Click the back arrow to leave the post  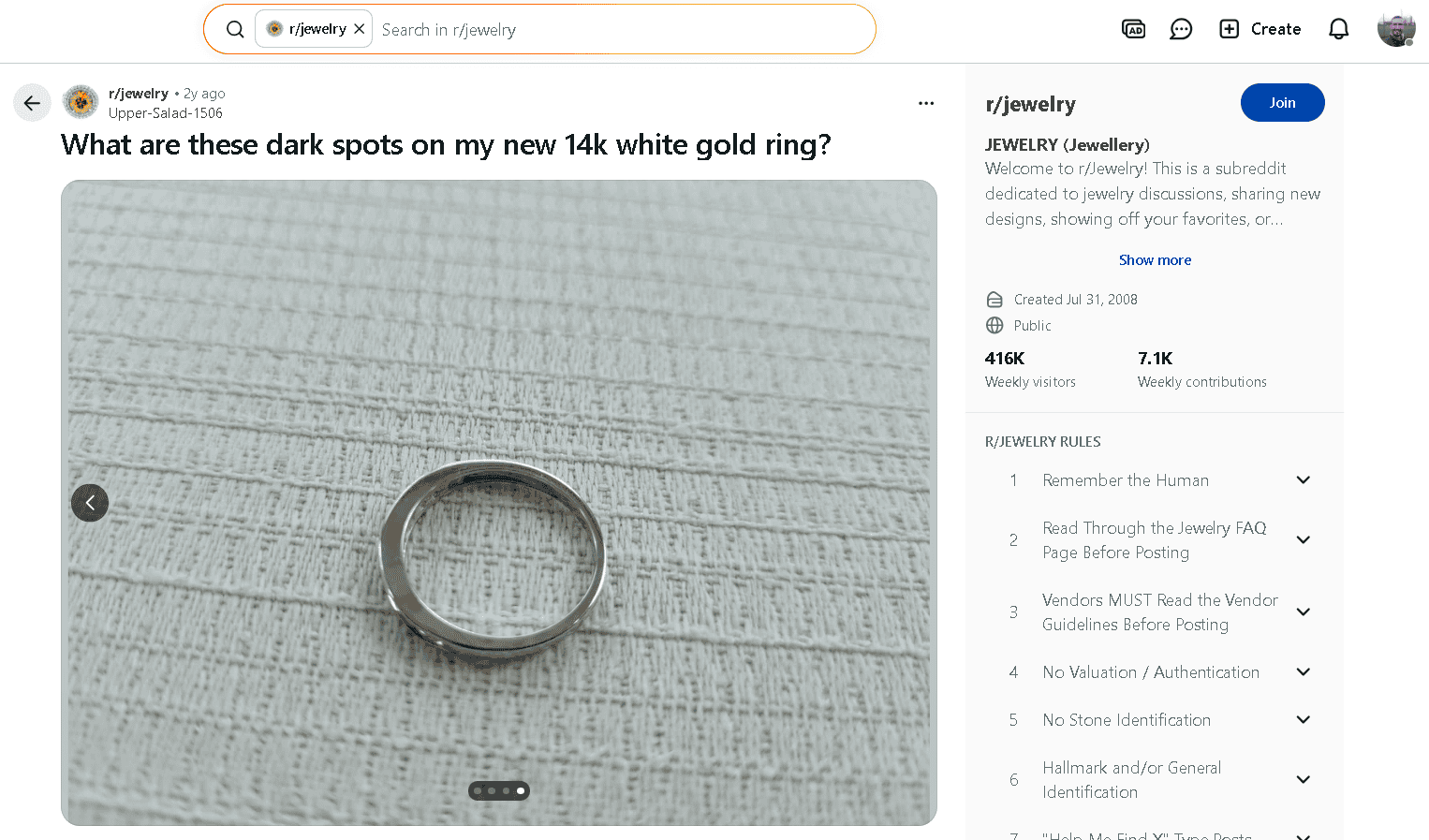(33, 102)
